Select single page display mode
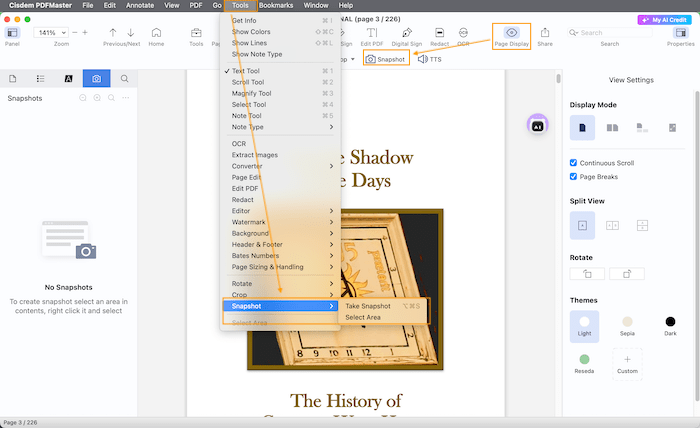Screen dimensions: 700x428 coord(582,128)
